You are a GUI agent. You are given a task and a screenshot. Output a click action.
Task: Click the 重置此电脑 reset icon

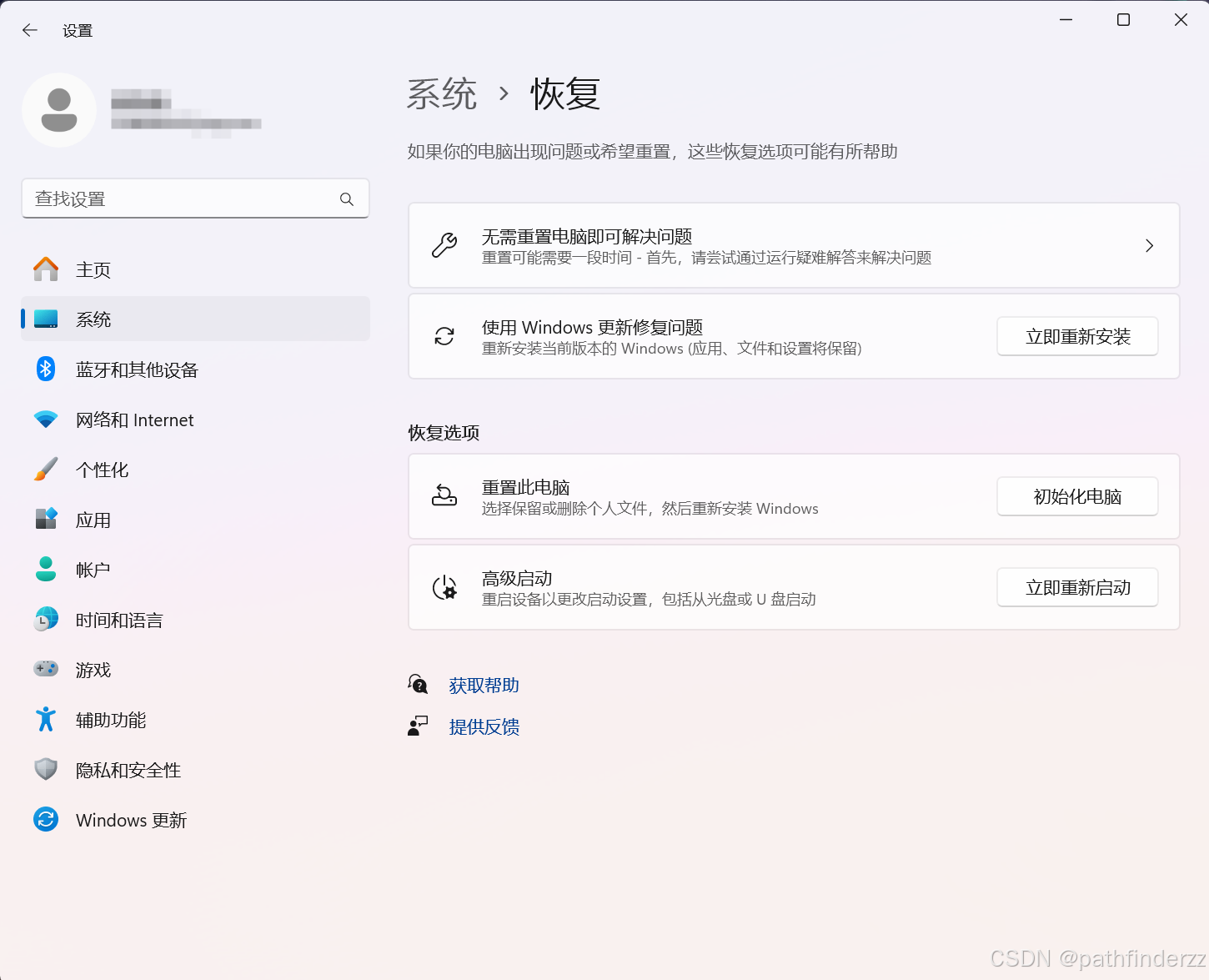pyautogui.click(x=444, y=496)
